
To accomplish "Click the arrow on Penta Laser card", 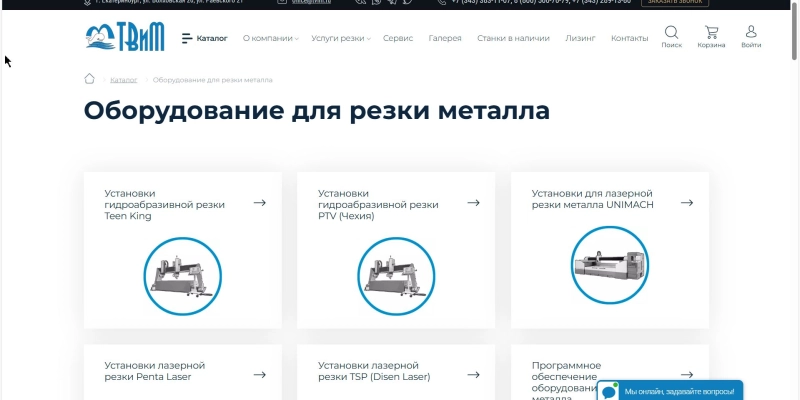I will pos(260,375).
